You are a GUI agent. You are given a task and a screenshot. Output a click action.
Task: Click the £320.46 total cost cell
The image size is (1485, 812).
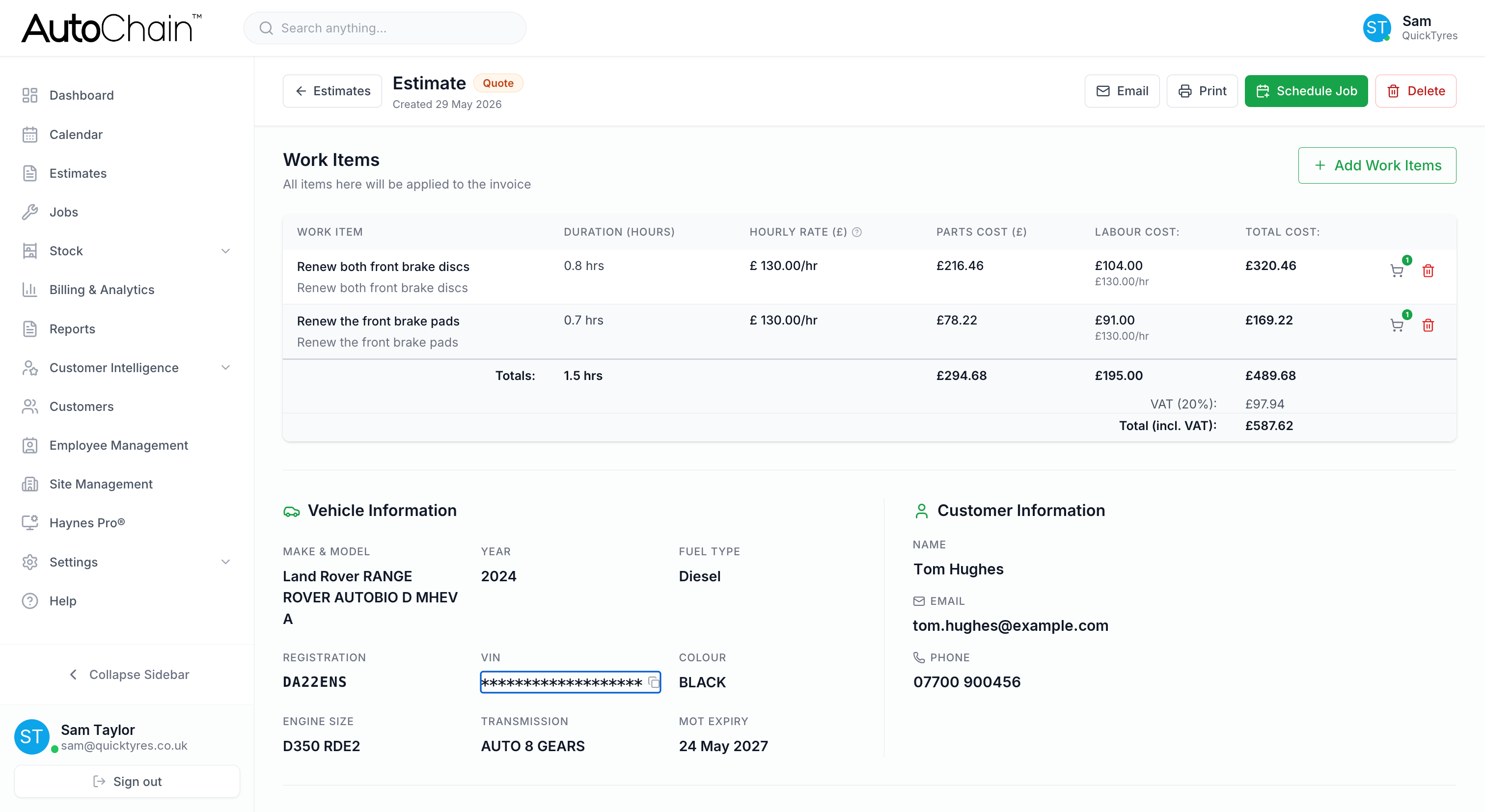pos(1270,266)
